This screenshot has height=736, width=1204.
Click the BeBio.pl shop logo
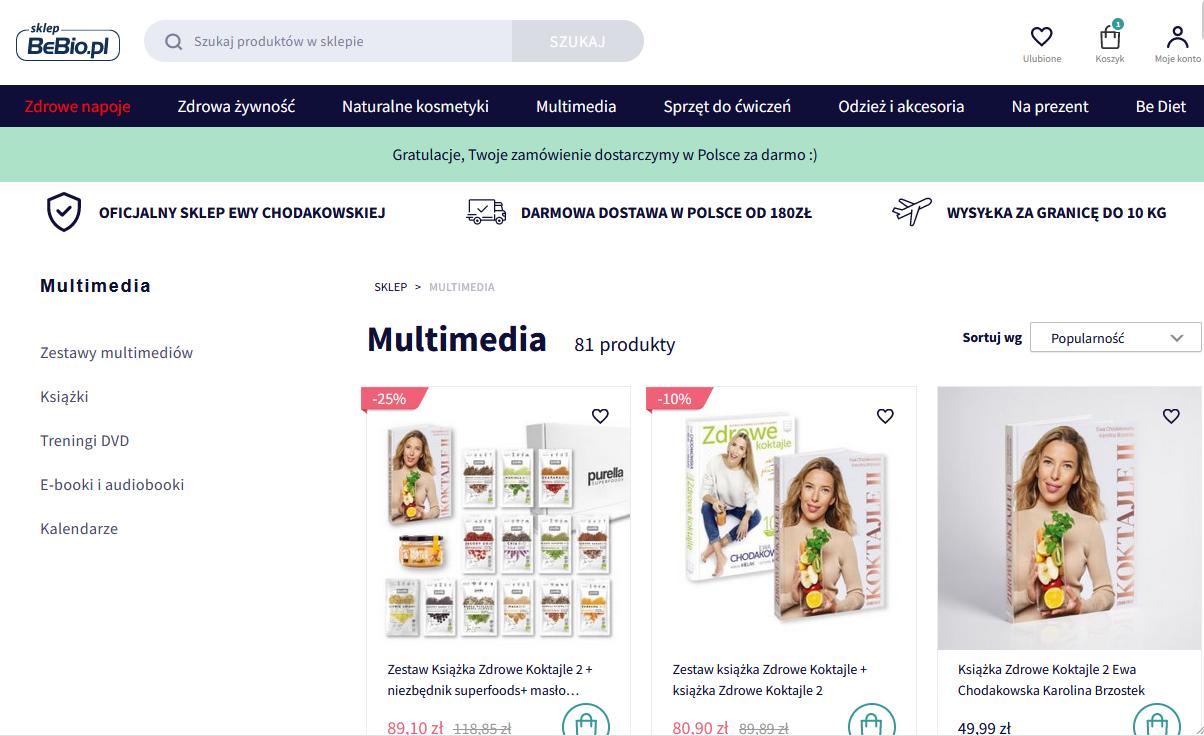68,41
